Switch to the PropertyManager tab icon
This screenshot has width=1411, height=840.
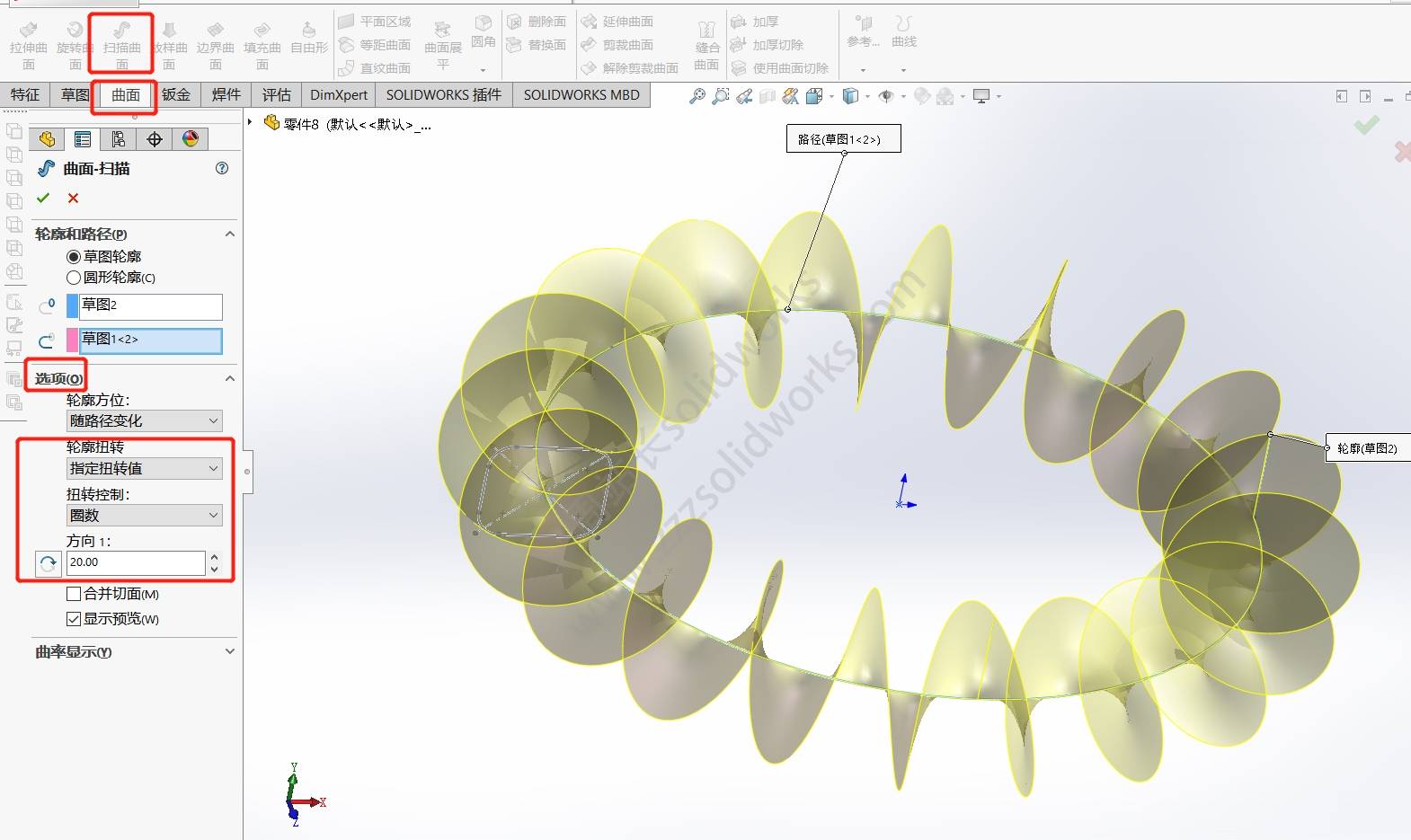point(83,139)
